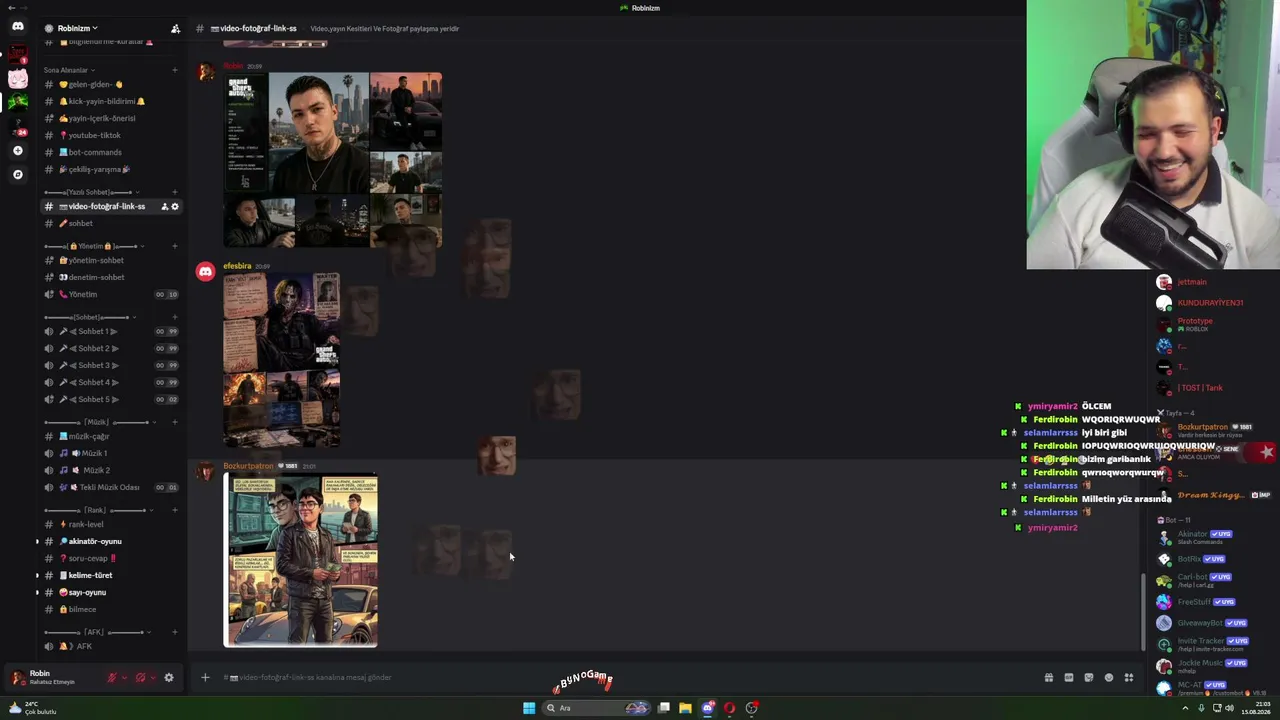
Task: Click the Windows Start button
Action: (529, 708)
